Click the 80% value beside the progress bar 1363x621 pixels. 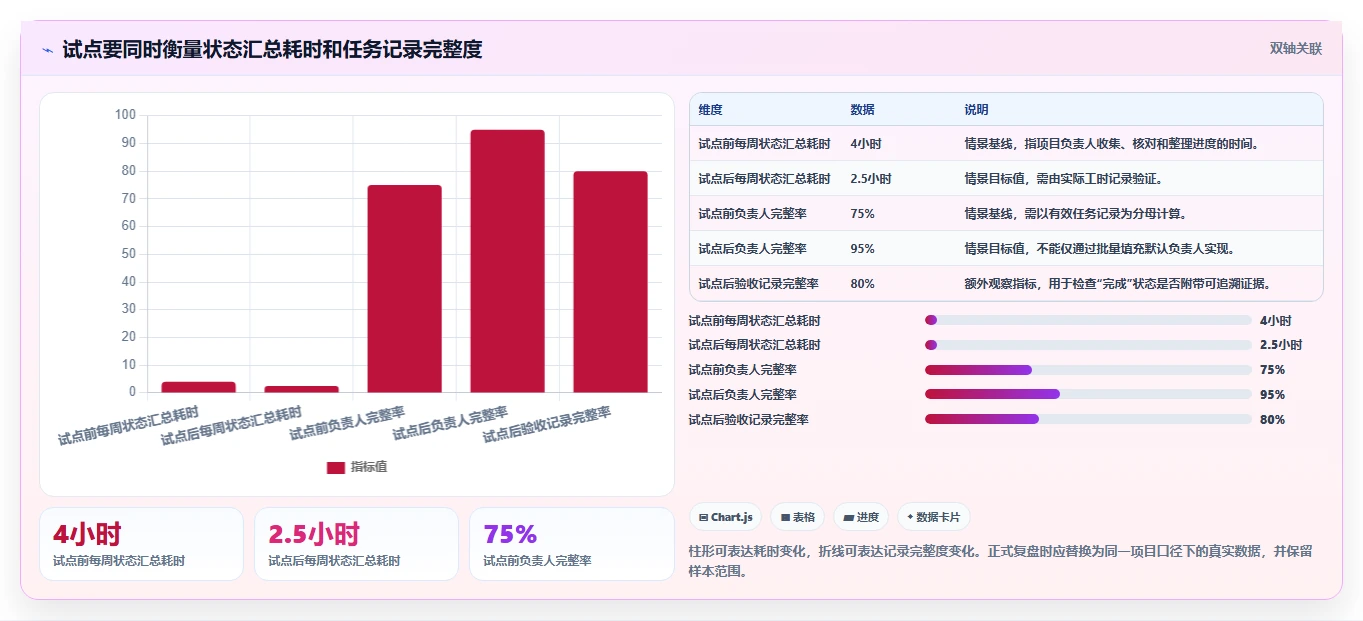coord(1272,420)
